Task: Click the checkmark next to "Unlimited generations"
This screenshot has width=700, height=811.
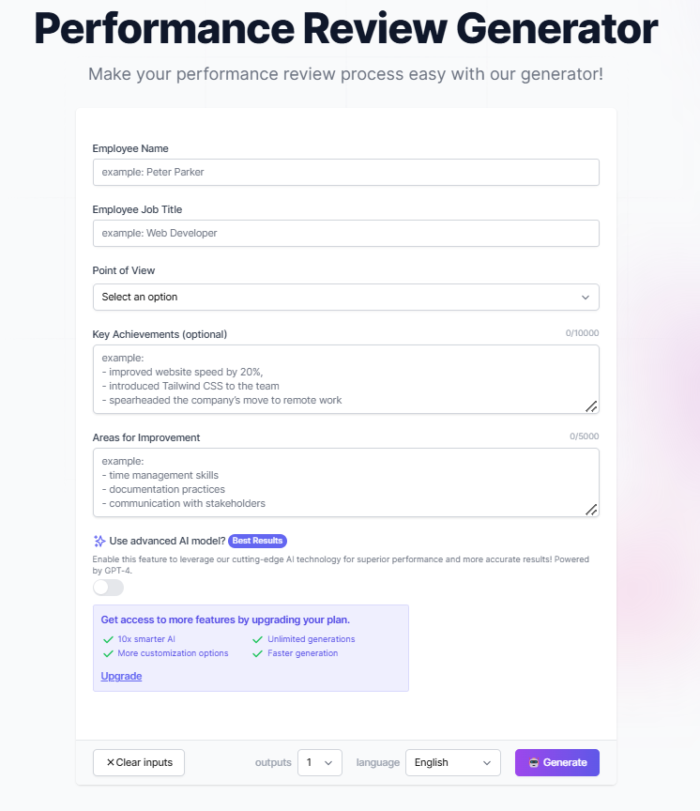Action: coord(256,638)
